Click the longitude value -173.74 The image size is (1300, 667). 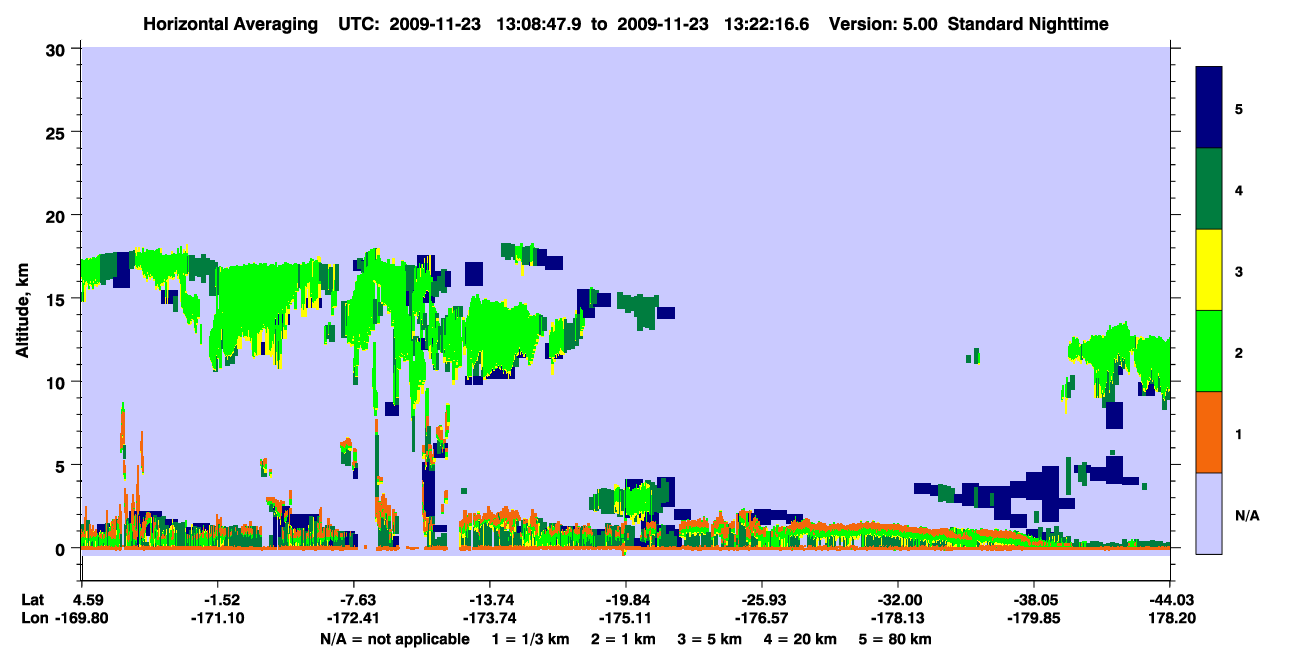point(489,618)
